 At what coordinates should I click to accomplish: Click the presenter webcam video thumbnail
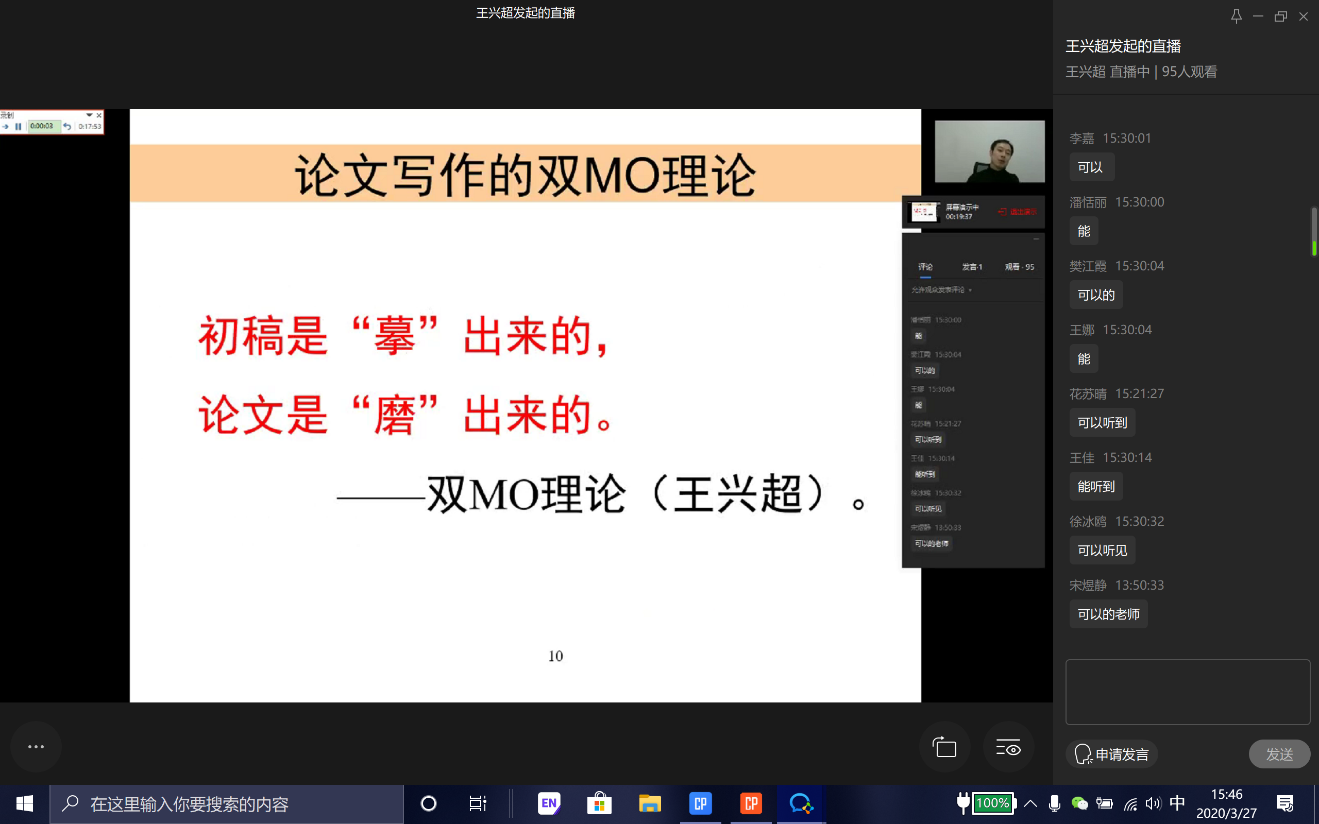click(989, 151)
